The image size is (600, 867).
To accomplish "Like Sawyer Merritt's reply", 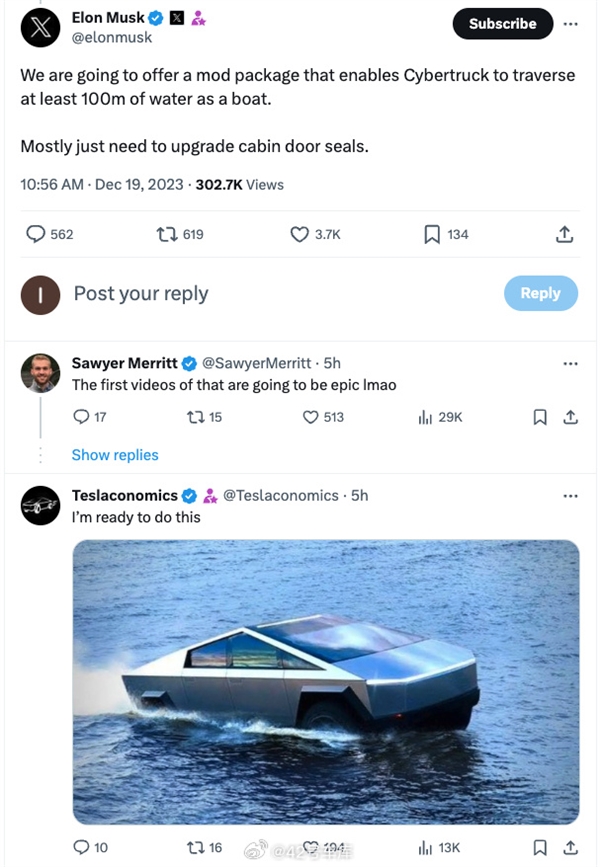I will (x=311, y=417).
